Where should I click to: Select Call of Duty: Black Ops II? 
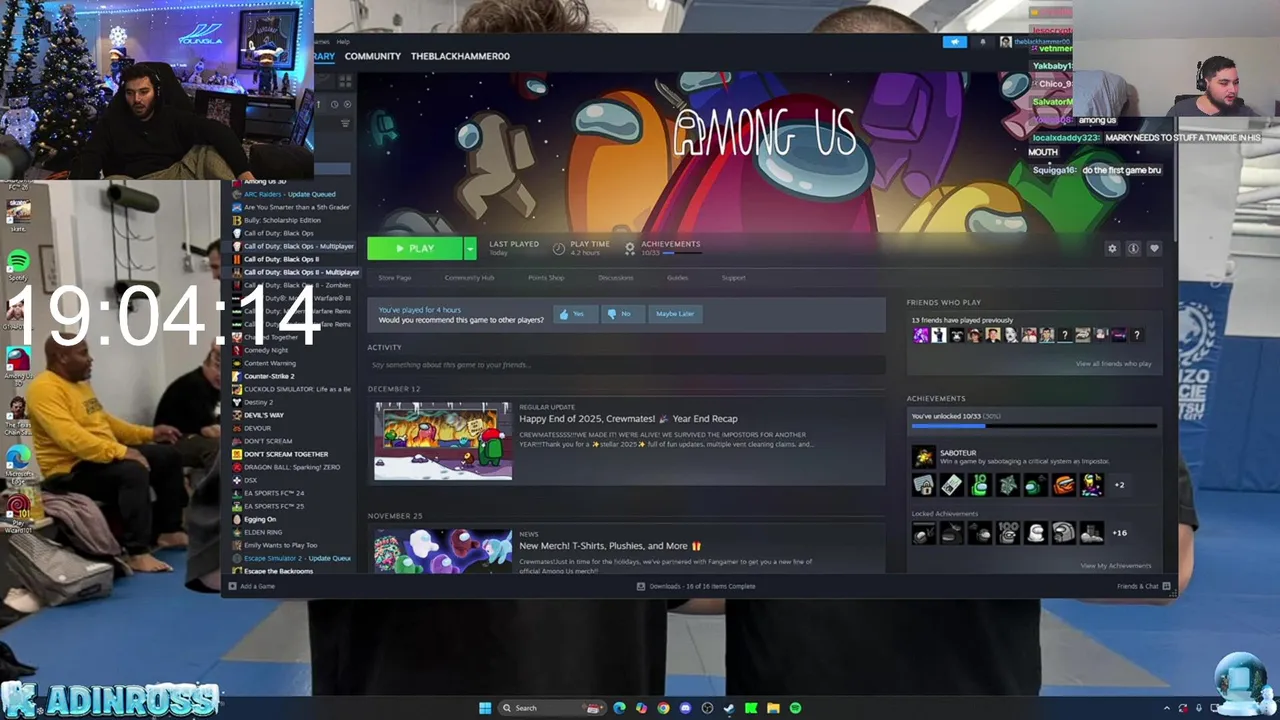tap(281, 259)
